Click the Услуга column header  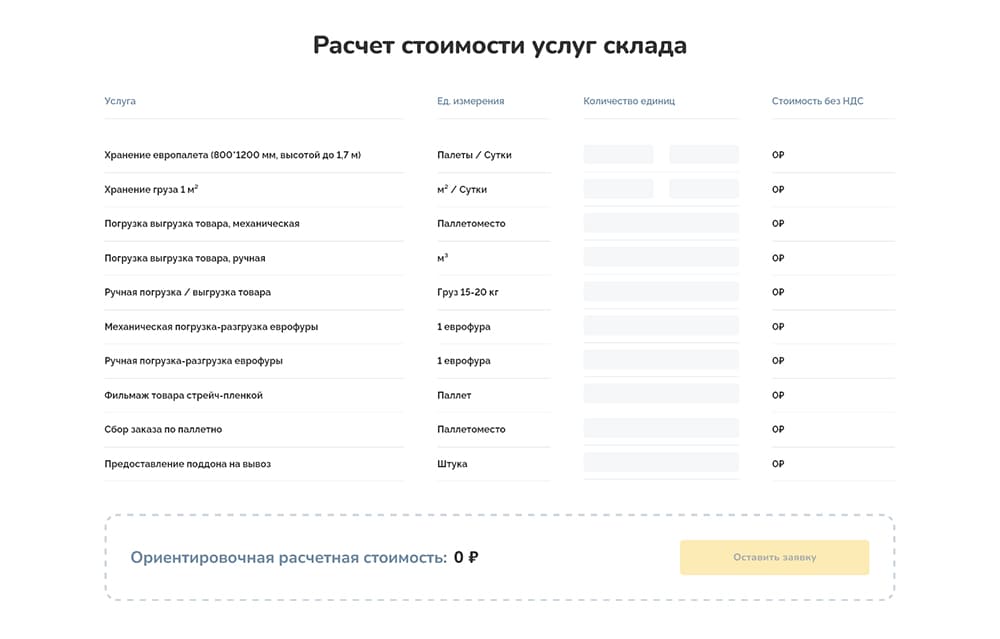pyautogui.click(x=120, y=101)
